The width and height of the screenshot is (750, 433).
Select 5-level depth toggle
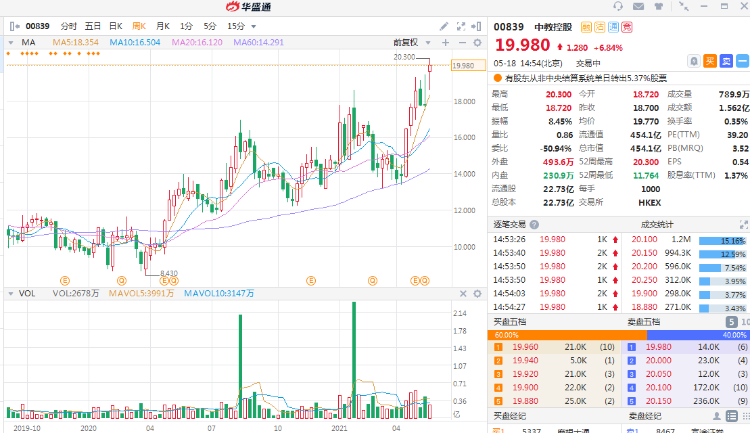point(731,322)
